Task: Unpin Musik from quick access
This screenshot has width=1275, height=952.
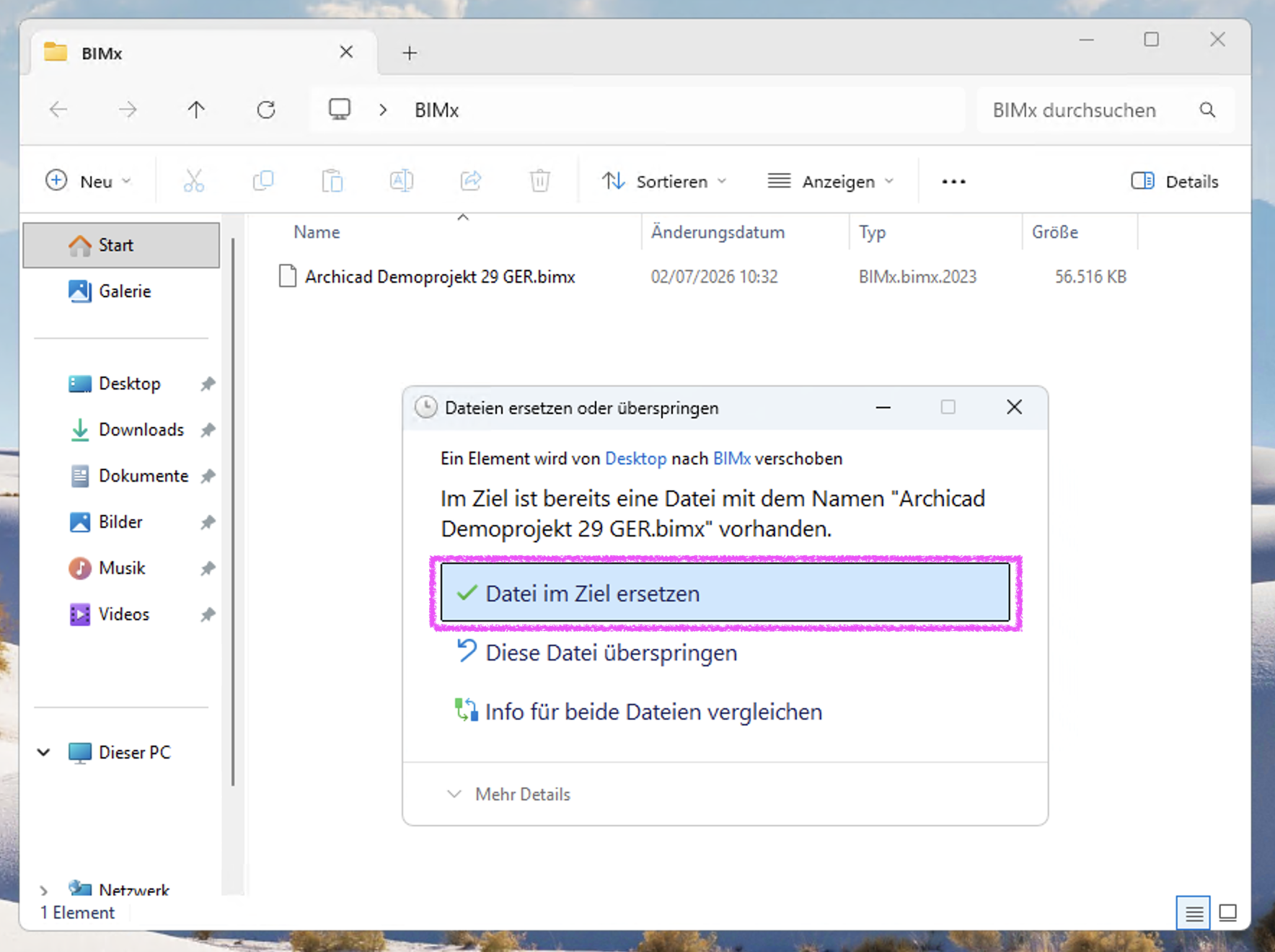Action: (208, 568)
